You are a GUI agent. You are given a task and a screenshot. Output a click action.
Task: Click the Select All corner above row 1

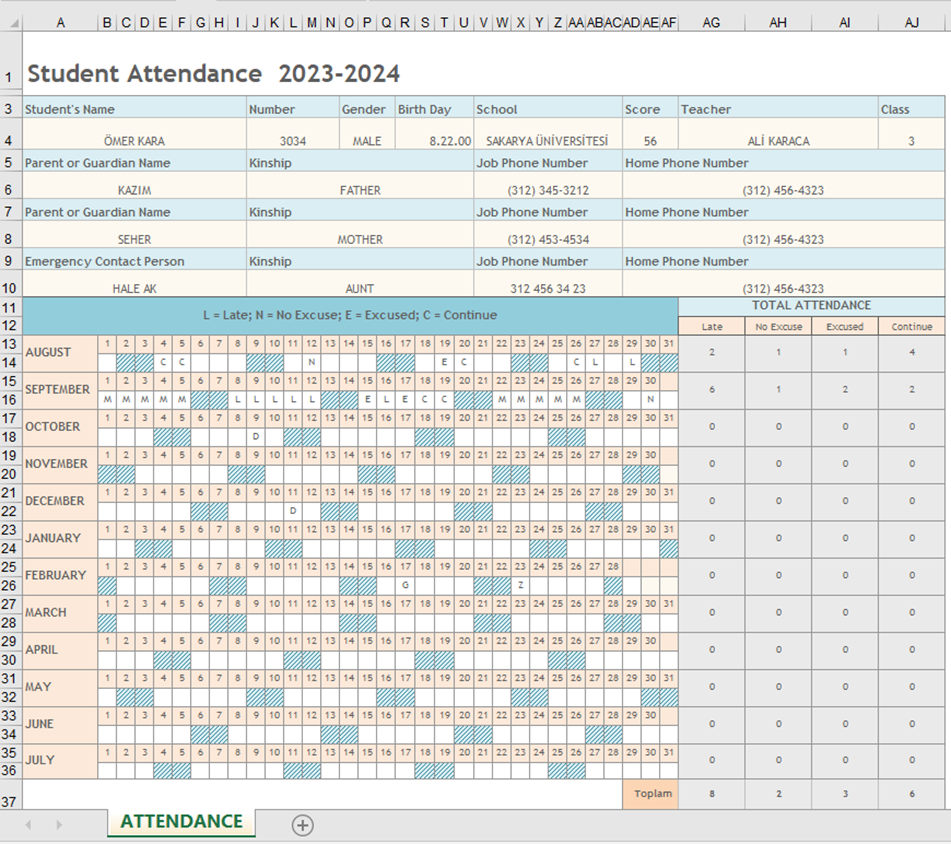[13, 22]
